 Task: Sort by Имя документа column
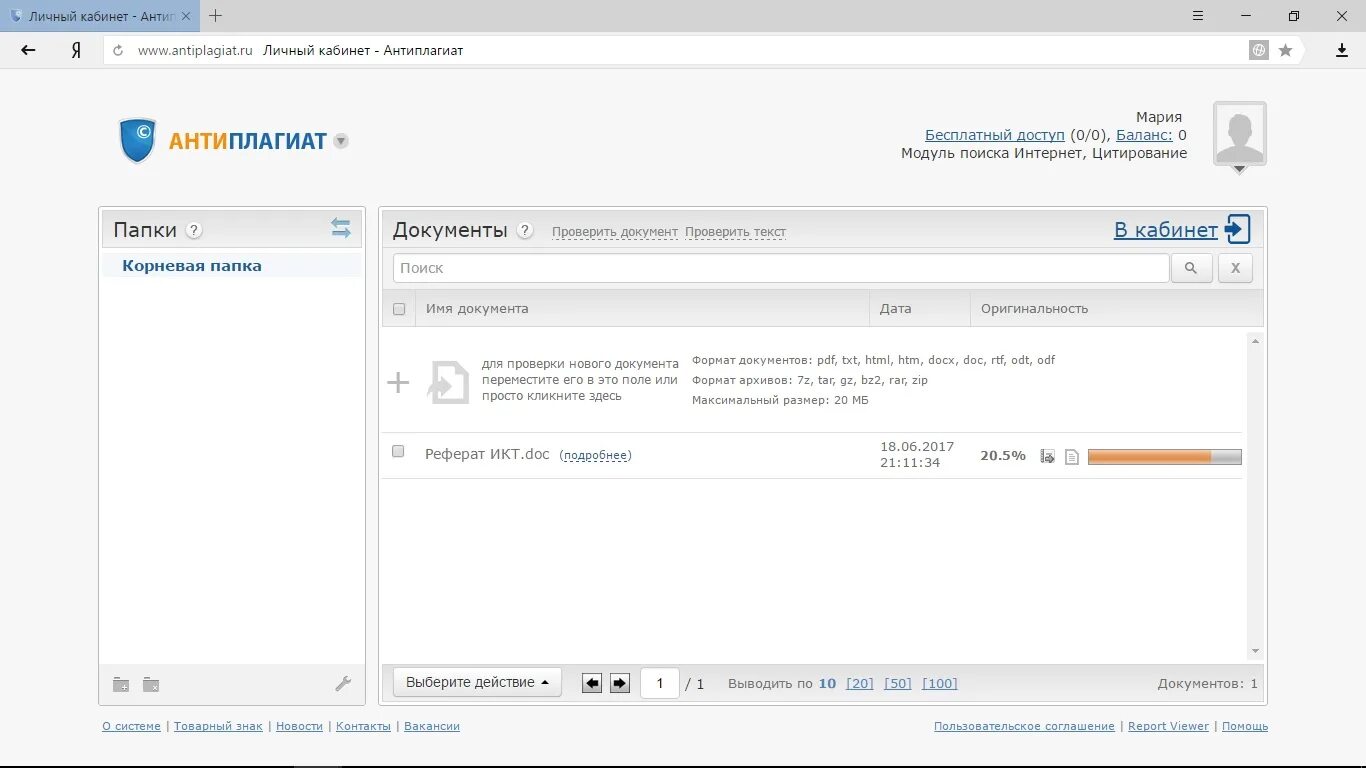coord(477,309)
